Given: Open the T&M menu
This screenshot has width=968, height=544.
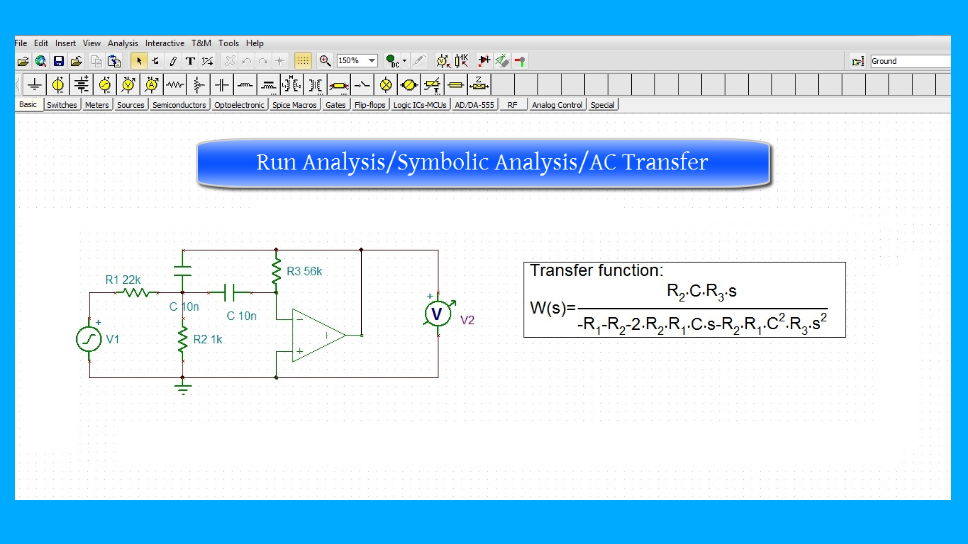Looking at the screenshot, I should click(201, 43).
